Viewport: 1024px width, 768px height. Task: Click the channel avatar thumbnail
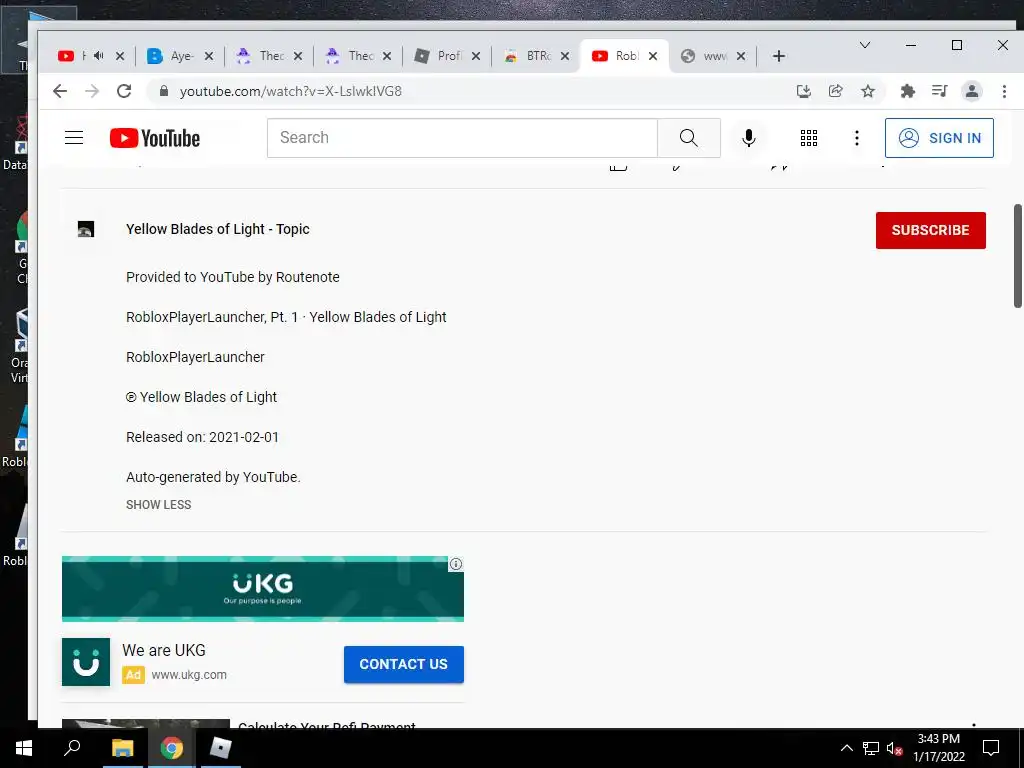click(x=86, y=229)
